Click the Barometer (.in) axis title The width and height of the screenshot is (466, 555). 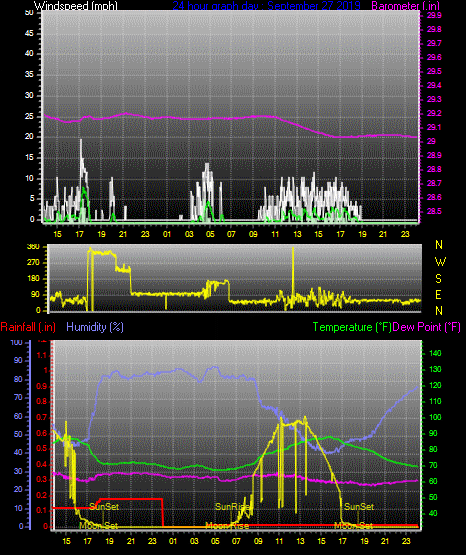[405, 6]
